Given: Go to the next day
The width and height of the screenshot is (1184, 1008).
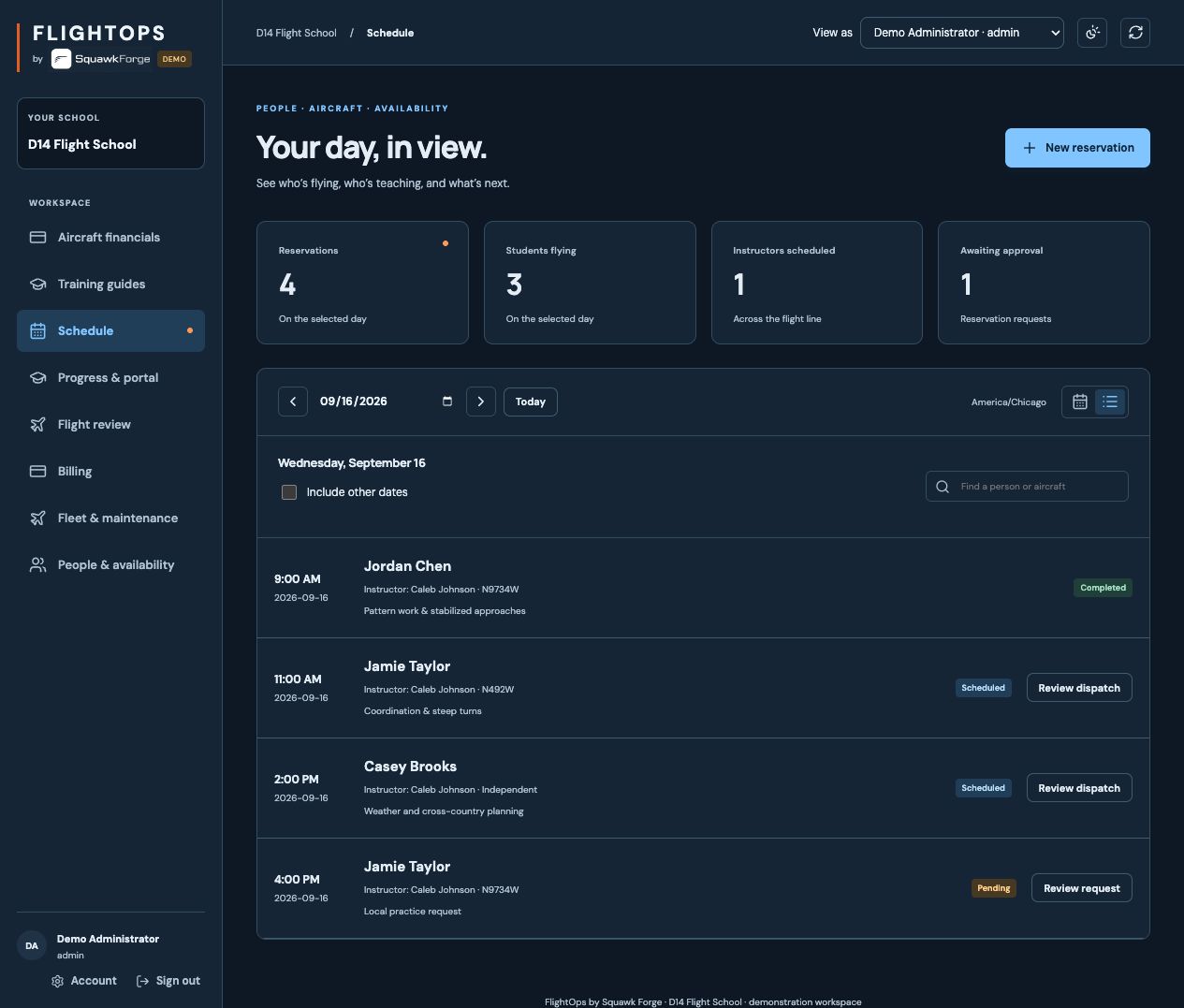Looking at the screenshot, I should coord(481,402).
